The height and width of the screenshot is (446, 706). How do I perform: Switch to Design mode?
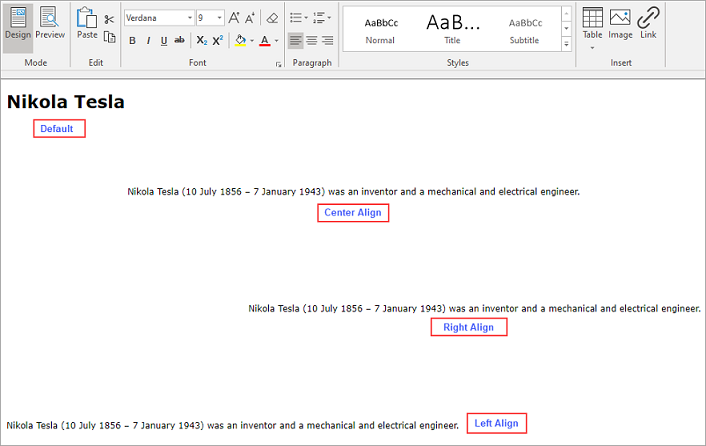pyautogui.click(x=17, y=24)
